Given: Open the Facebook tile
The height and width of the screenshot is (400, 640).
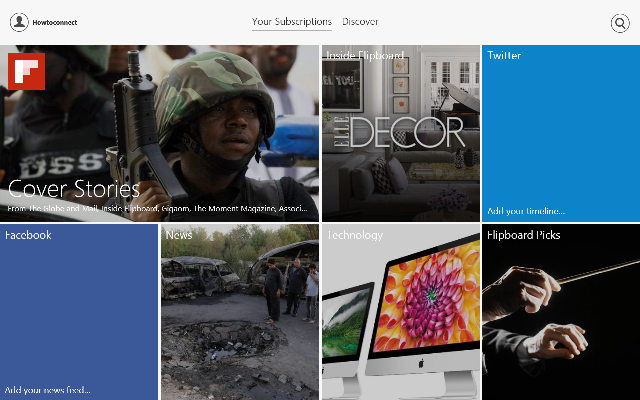Looking at the screenshot, I should (x=79, y=312).
